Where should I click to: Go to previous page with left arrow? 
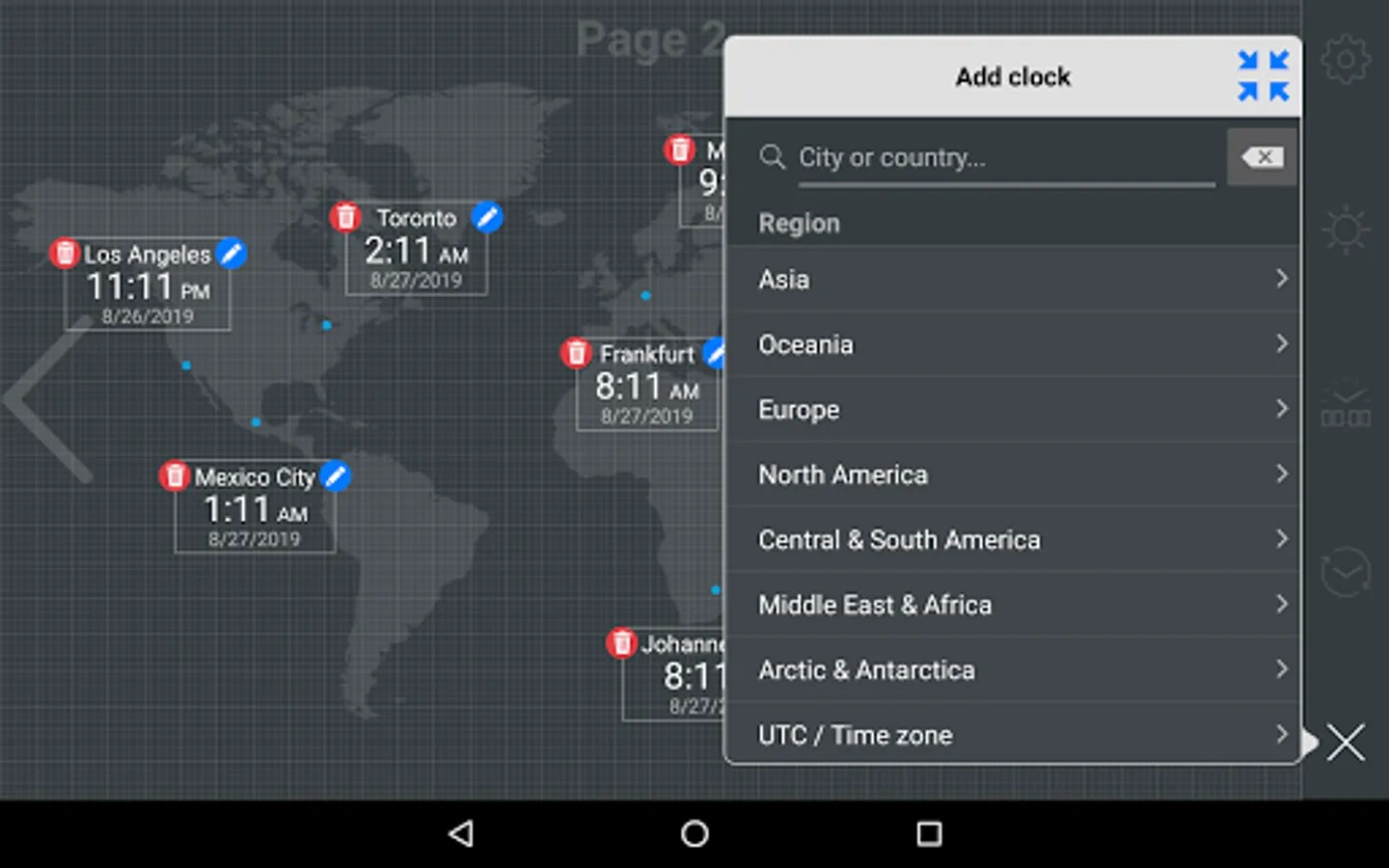point(48,398)
